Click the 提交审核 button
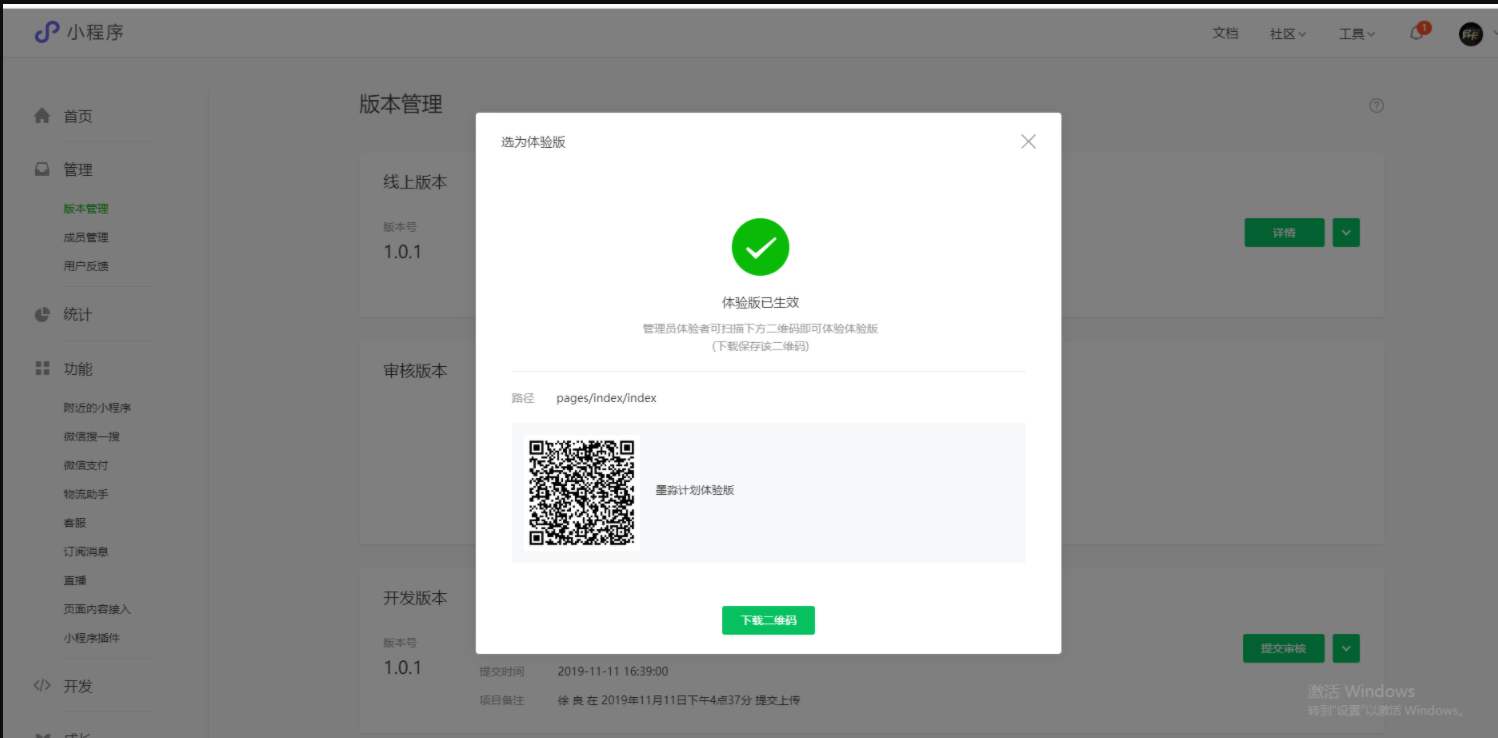 pos(1283,648)
